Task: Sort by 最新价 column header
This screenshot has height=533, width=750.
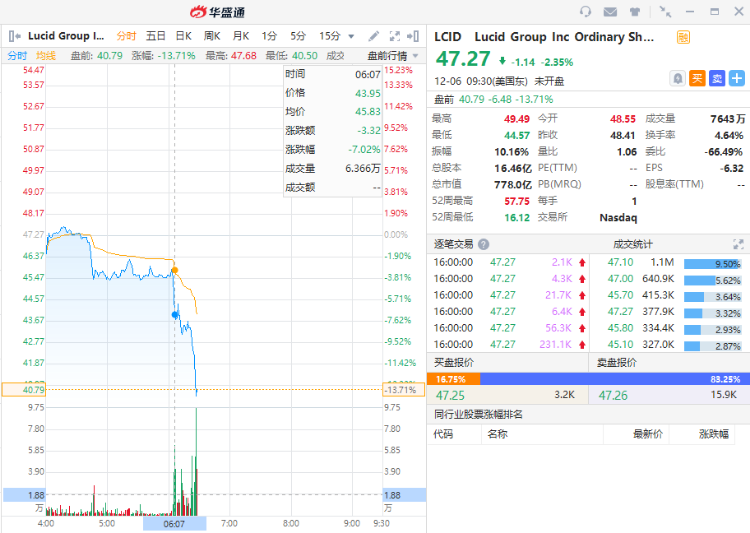Action: (x=648, y=434)
